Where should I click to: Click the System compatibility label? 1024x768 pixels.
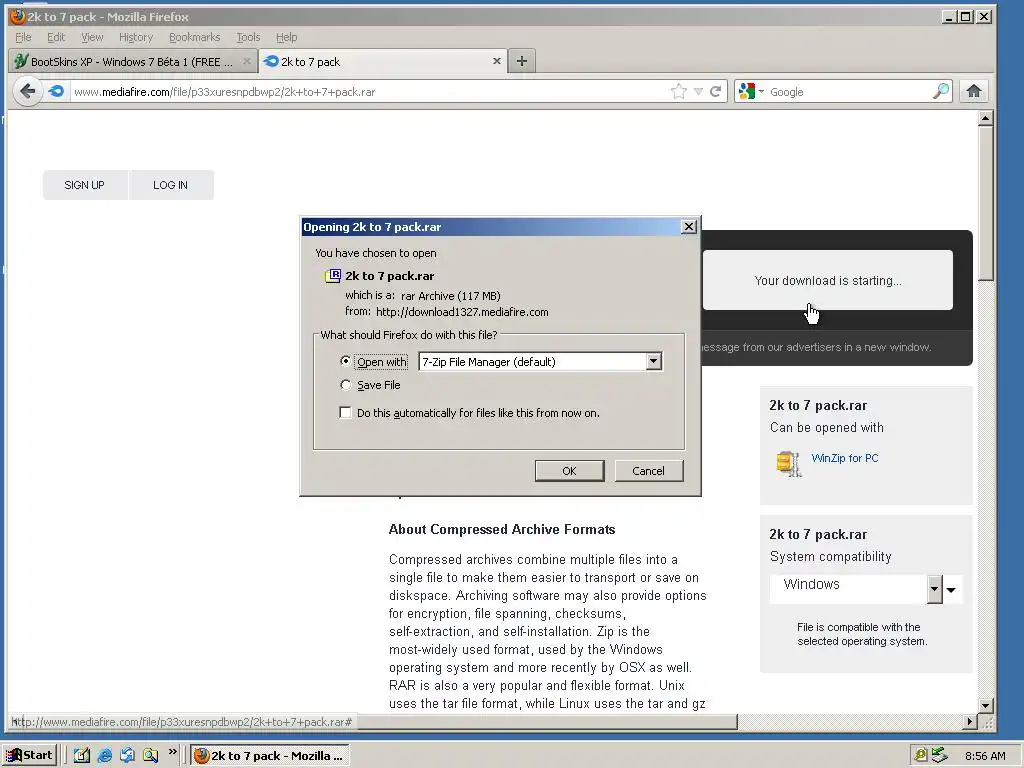pos(830,556)
